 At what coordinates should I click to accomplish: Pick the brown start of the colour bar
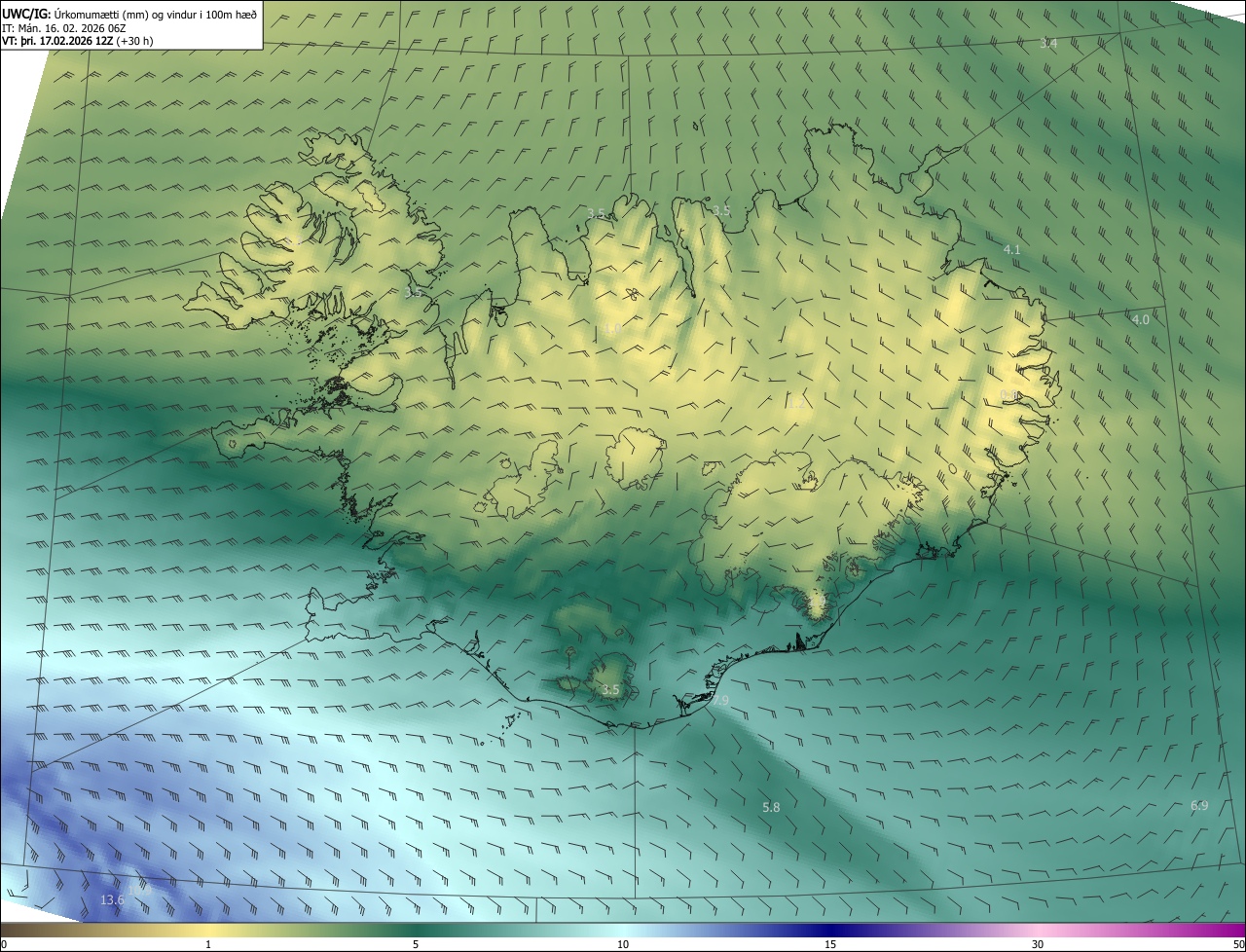pyautogui.click(x=19, y=931)
